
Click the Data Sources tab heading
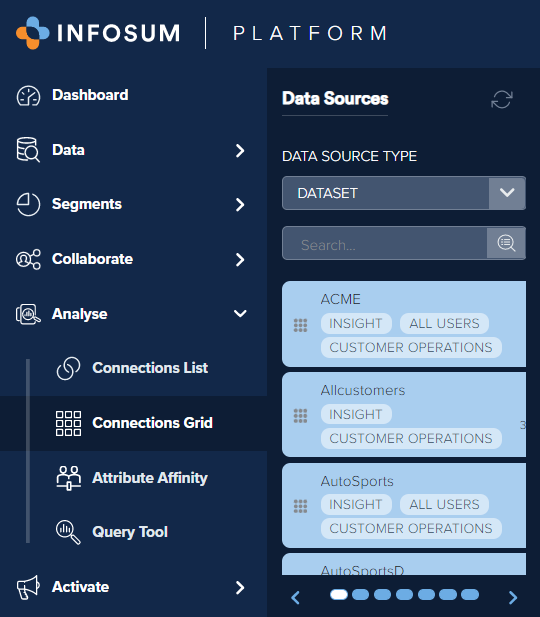pyautogui.click(x=335, y=98)
